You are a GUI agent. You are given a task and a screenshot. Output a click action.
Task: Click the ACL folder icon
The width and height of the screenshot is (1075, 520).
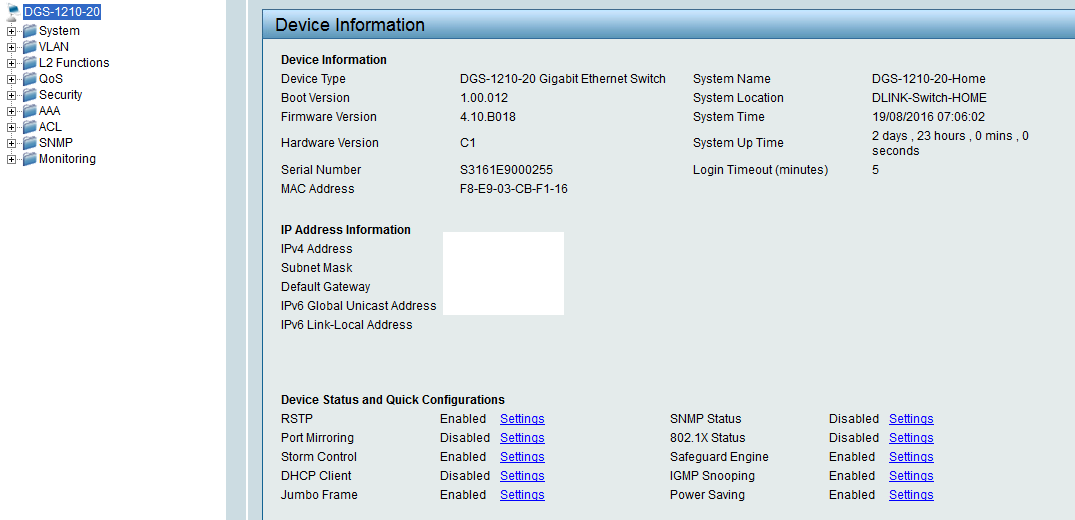click(x=29, y=127)
